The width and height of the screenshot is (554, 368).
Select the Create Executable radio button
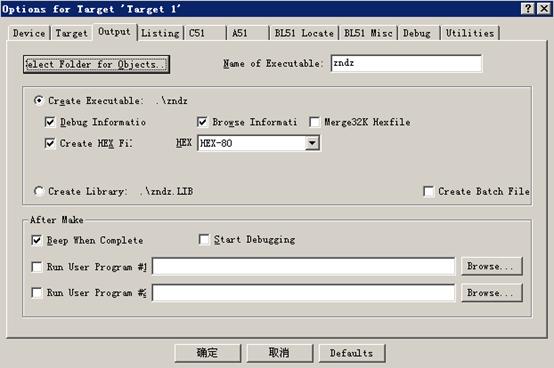pyautogui.click(x=39, y=101)
